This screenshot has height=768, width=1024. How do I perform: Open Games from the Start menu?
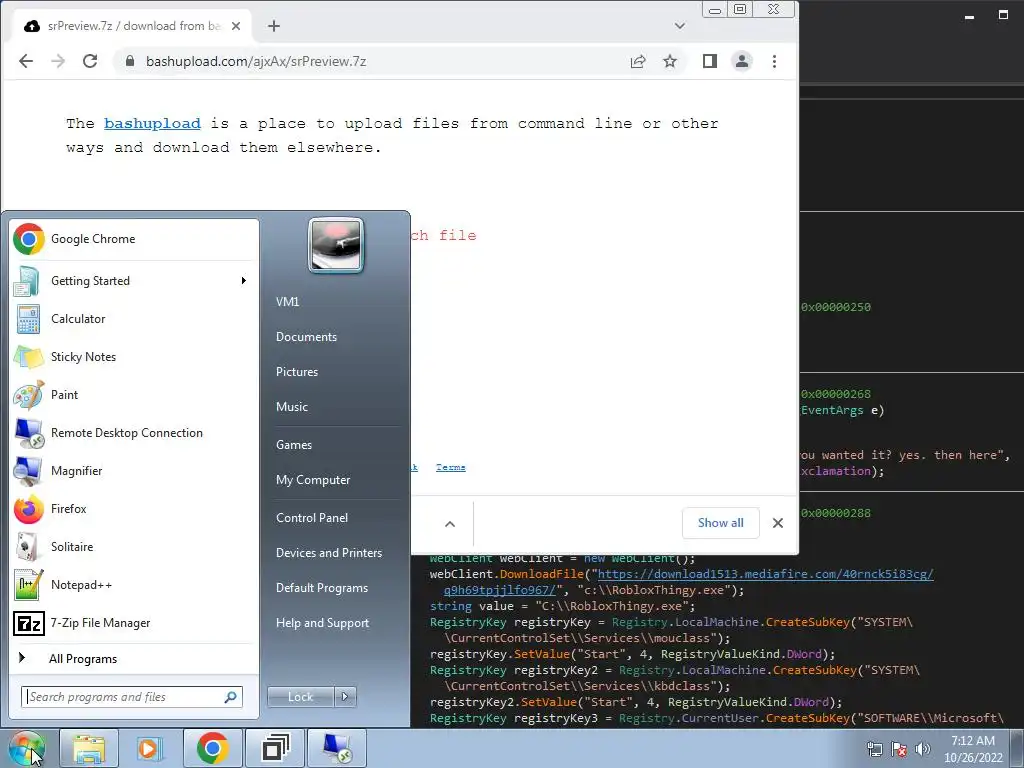pos(294,445)
